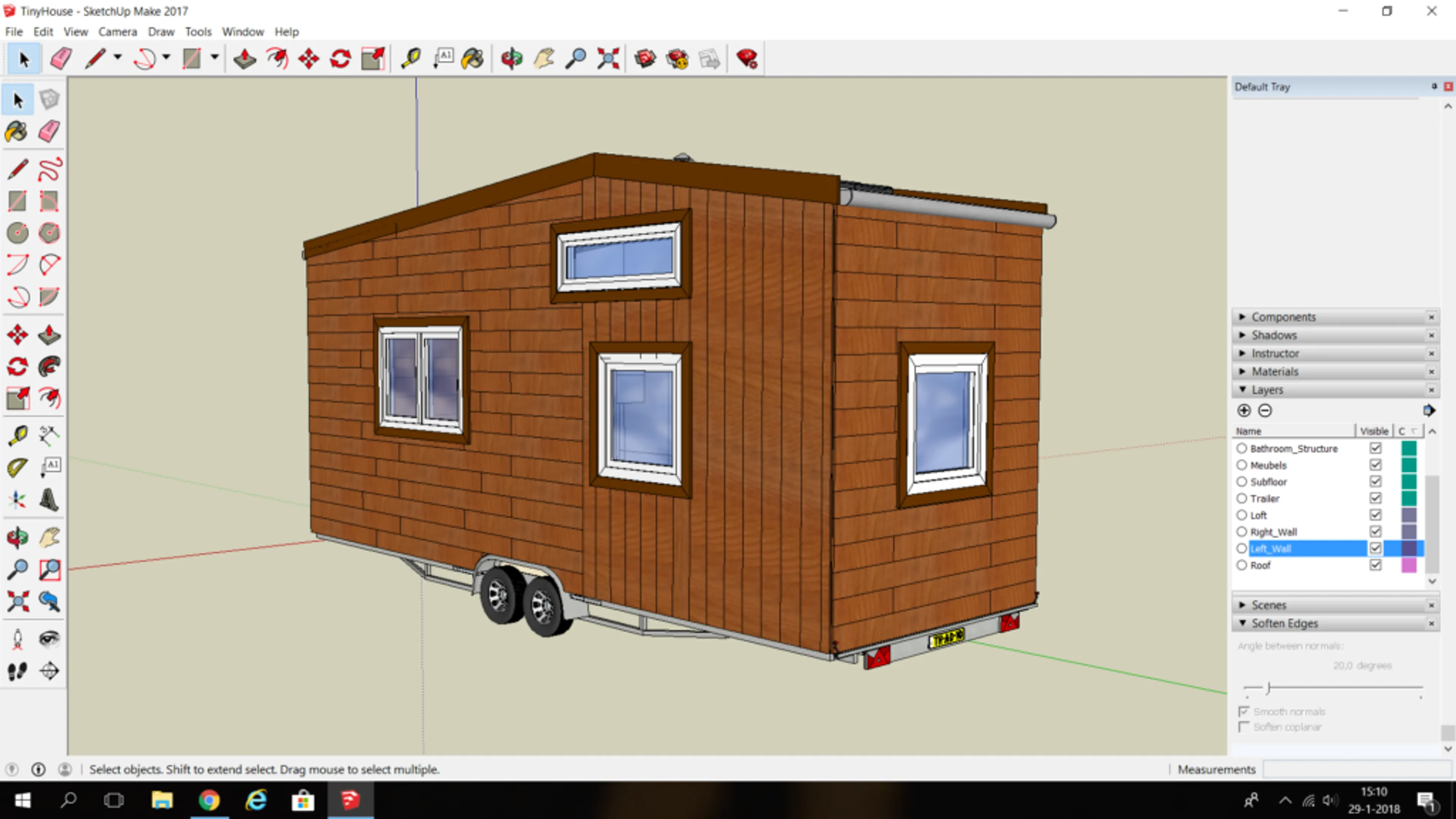Hide the Roof layer via checkbox
The image size is (1456, 819).
1375,565
